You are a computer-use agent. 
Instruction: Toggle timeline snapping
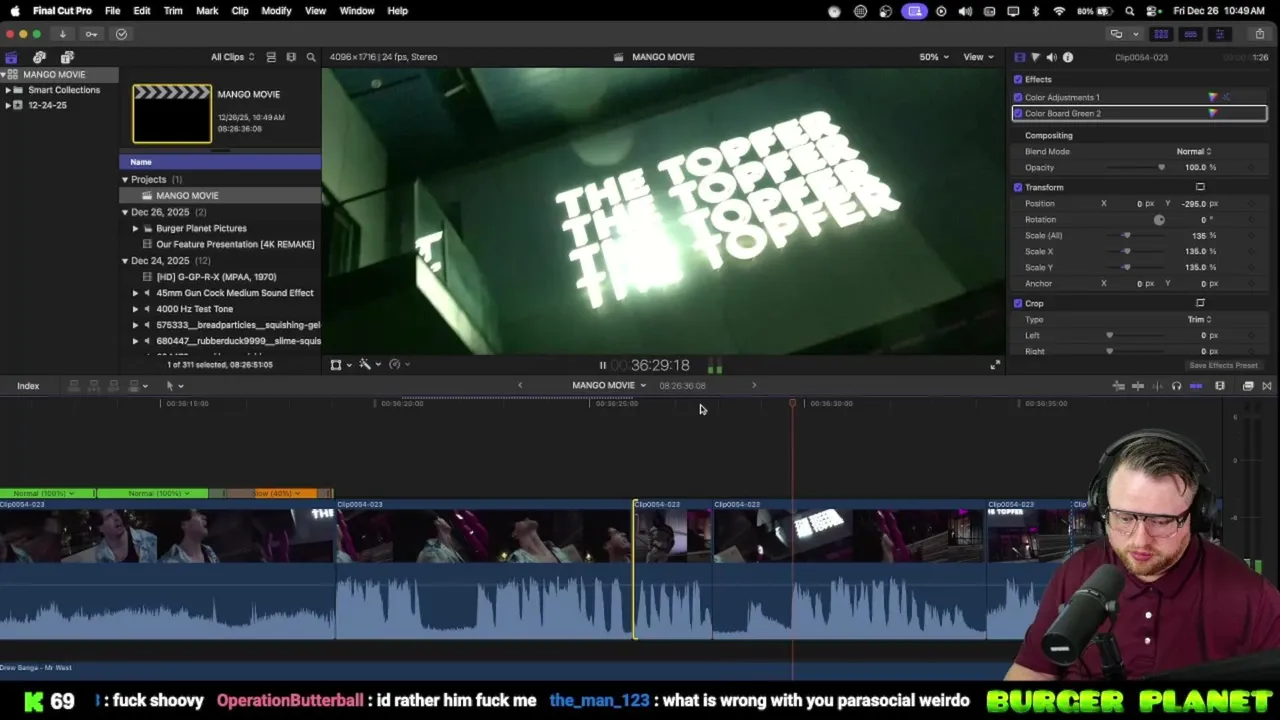point(1196,386)
